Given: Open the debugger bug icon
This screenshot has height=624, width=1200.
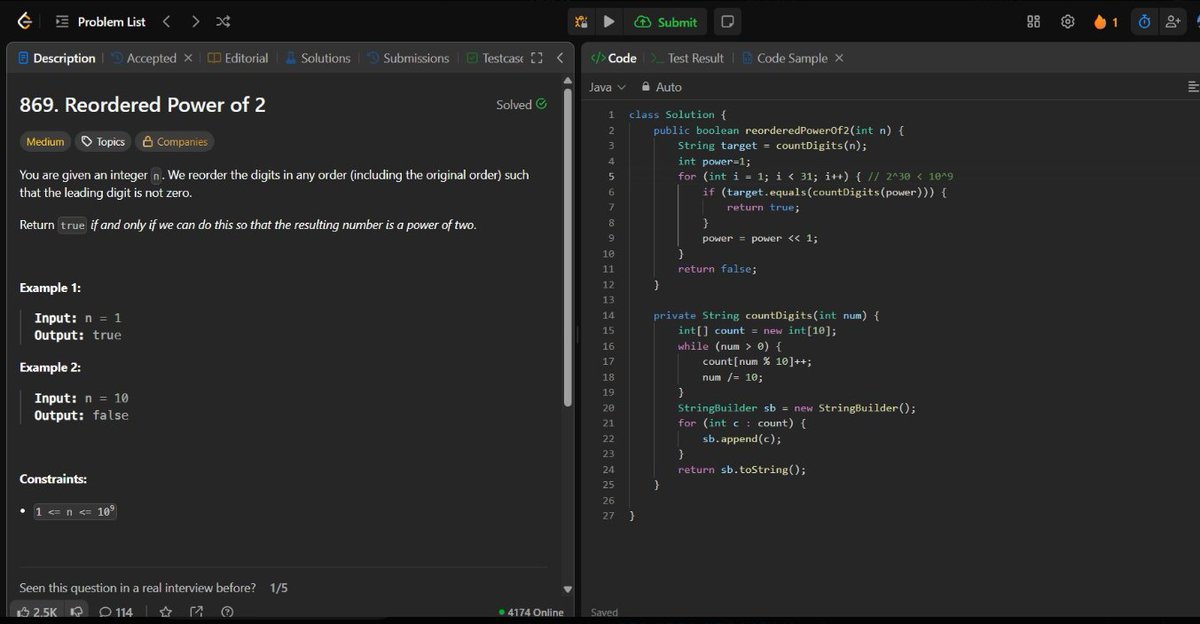Looking at the screenshot, I should 582,21.
